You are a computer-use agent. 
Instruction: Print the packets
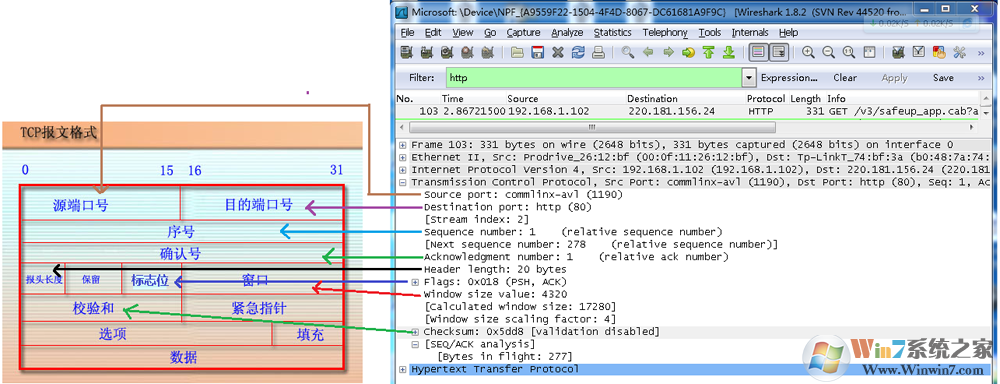[x=598, y=53]
